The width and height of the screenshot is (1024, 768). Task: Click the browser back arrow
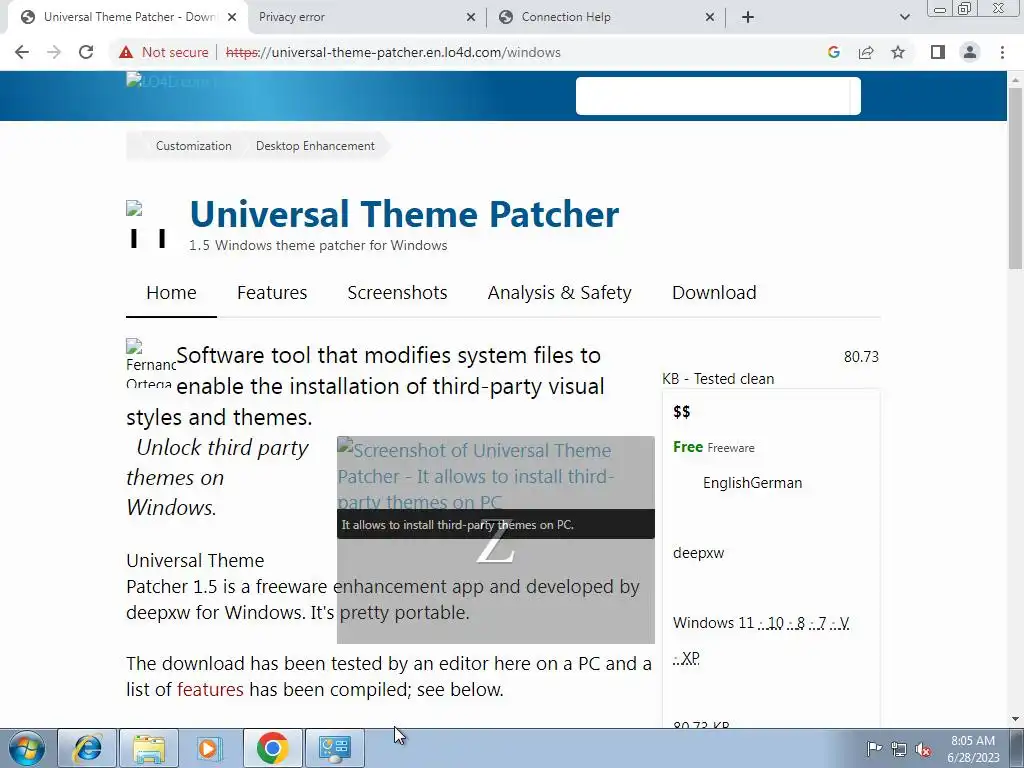point(22,52)
